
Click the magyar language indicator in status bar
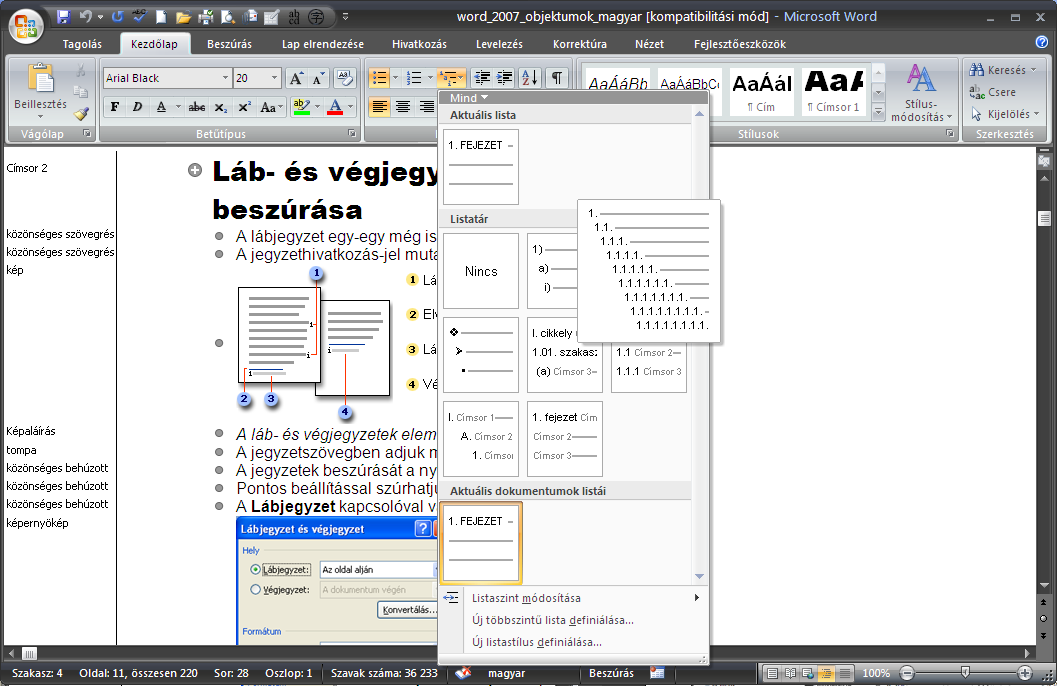click(x=506, y=673)
